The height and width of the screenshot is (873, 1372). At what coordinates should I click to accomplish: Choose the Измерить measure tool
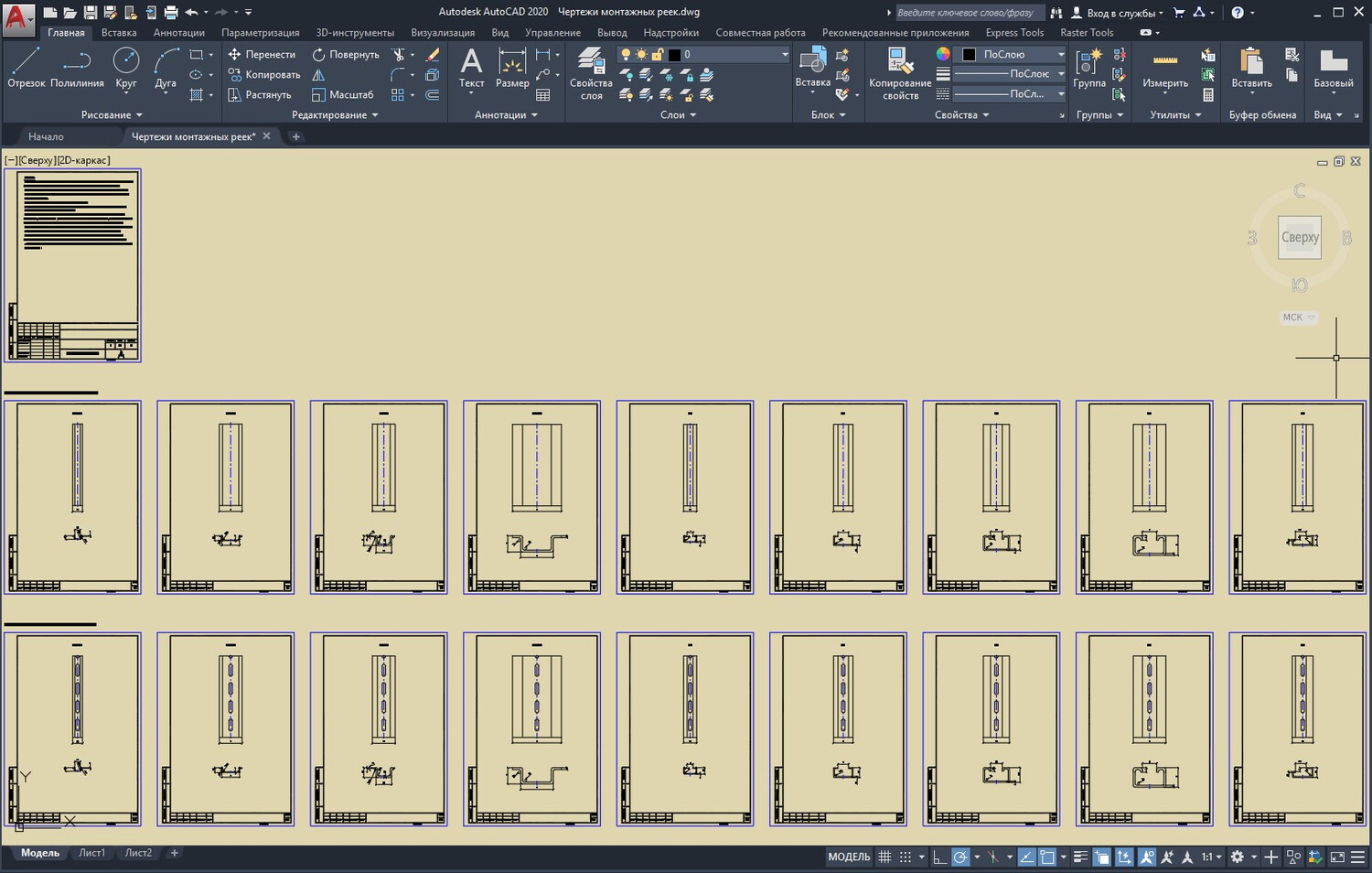click(1164, 69)
